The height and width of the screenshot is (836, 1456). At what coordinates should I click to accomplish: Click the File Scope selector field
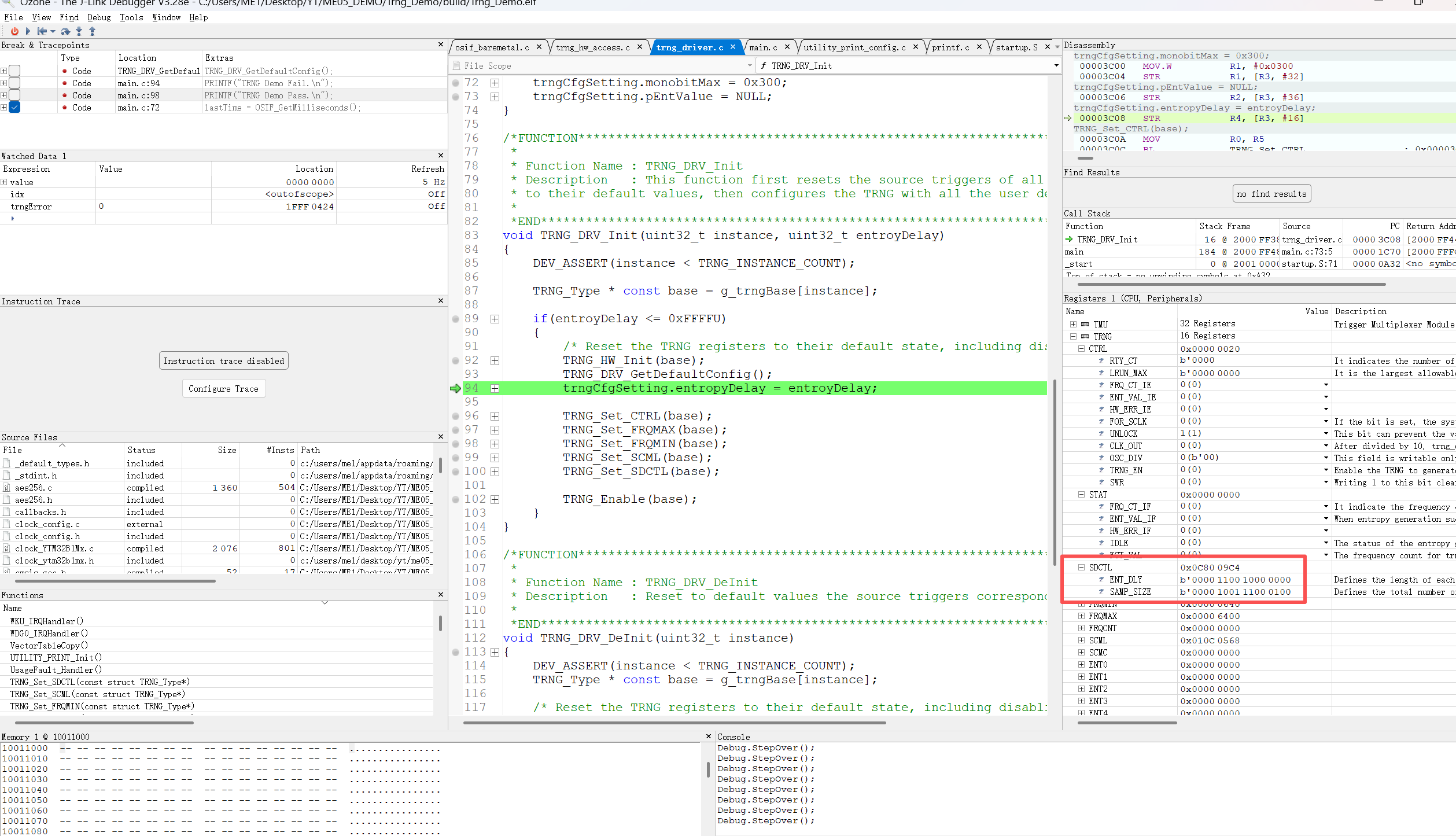(x=602, y=65)
